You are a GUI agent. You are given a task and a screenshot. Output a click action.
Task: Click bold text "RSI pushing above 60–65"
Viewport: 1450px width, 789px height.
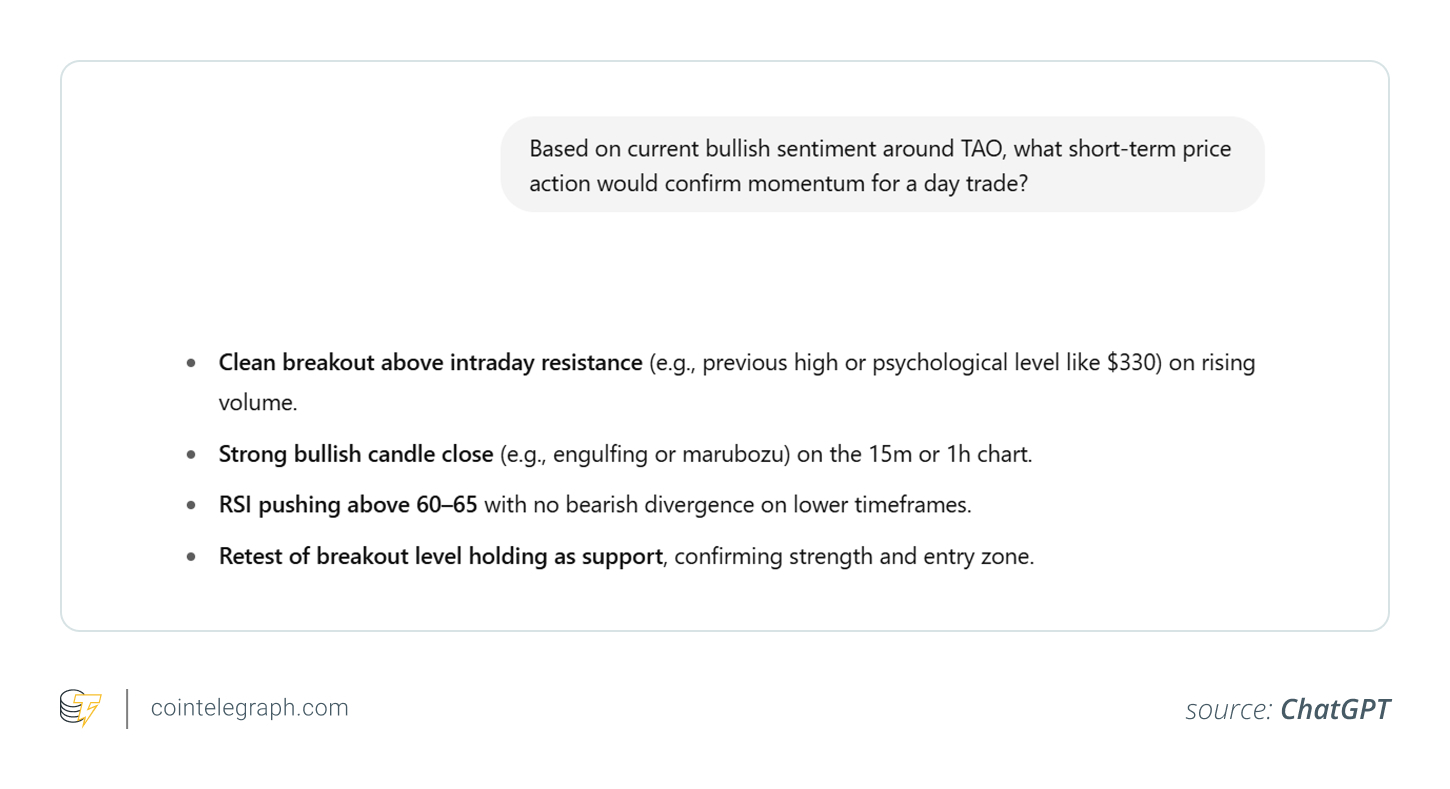pos(348,505)
